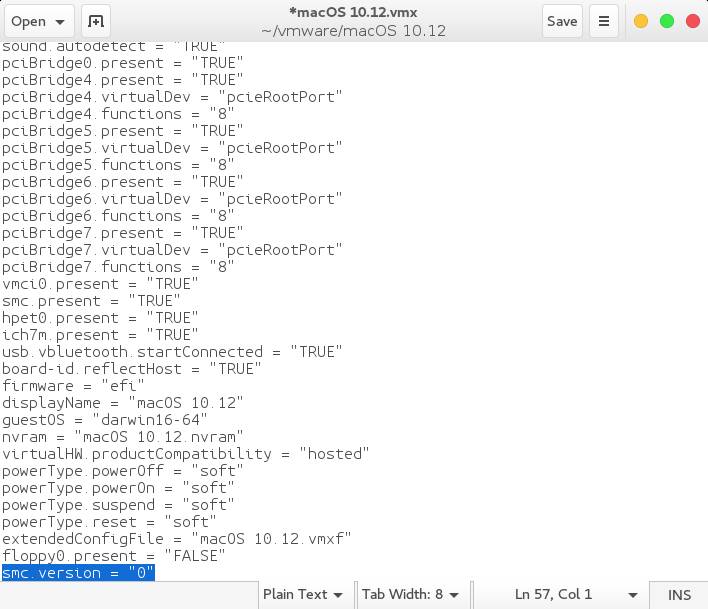
Task: Close the editor with the red button
Action: (x=693, y=21)
